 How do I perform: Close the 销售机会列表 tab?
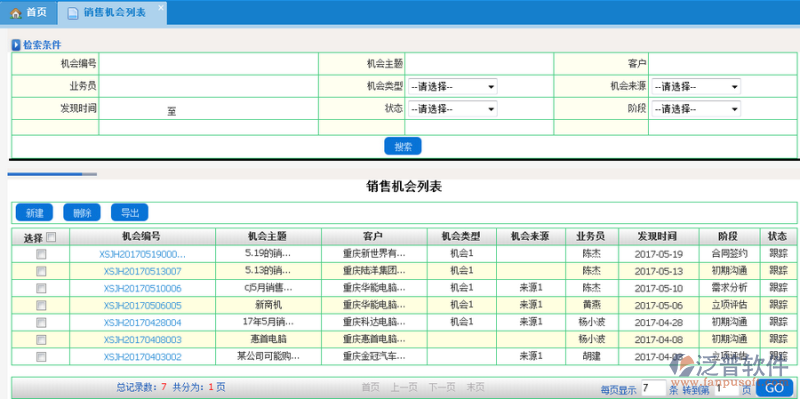(x=161, y=8)
